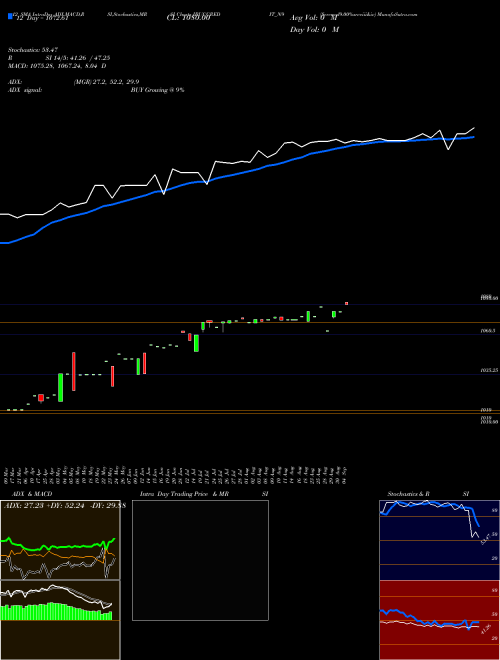
Task: Click the ADX +DY -DY readout text
Action: tap(65, 506)
